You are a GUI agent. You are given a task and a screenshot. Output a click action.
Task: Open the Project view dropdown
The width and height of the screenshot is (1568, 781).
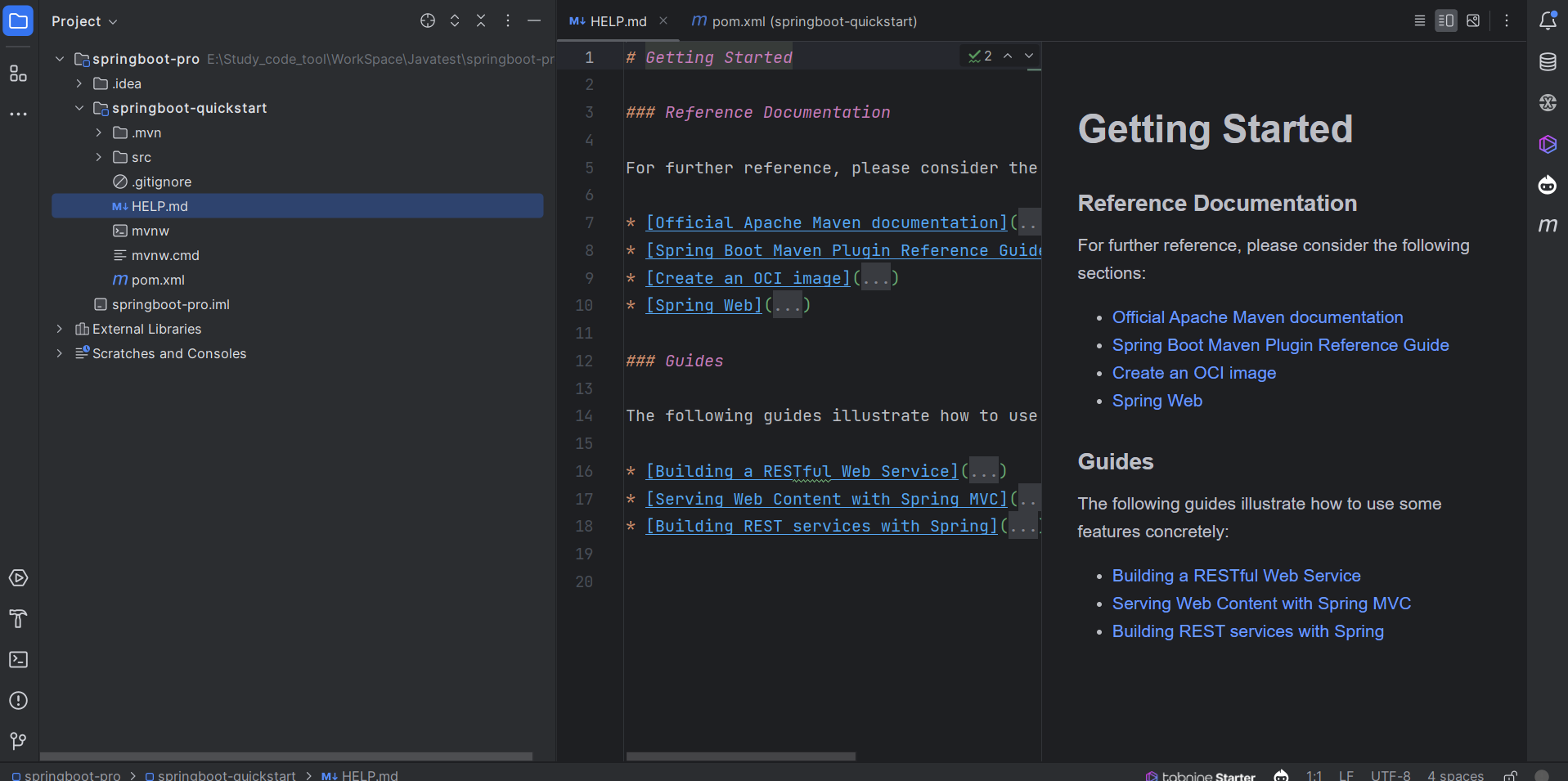[84, 21]
